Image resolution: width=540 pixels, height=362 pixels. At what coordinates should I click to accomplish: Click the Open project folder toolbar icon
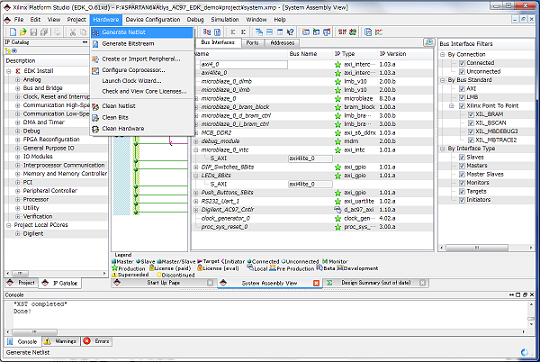(x=23, y=32)
